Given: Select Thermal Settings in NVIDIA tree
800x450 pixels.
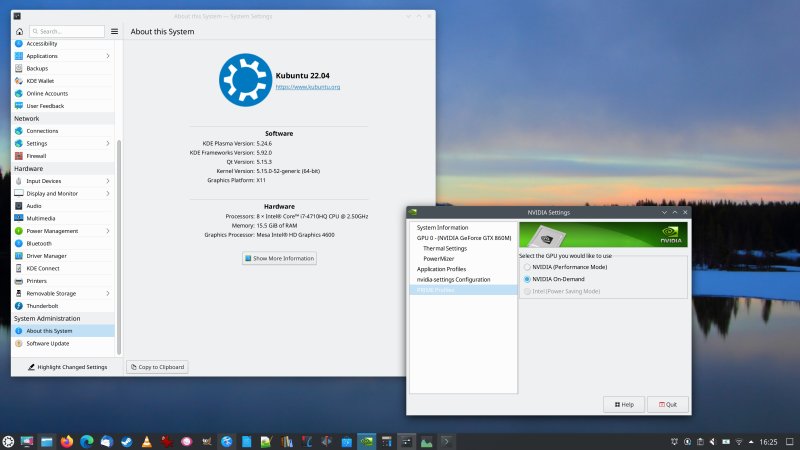Looking at the screenshot, I should (445, 248).
